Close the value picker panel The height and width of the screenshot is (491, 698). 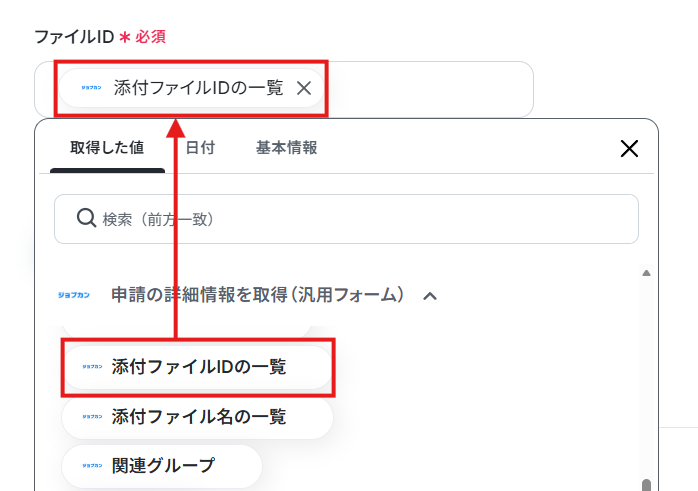pos(629,148)
